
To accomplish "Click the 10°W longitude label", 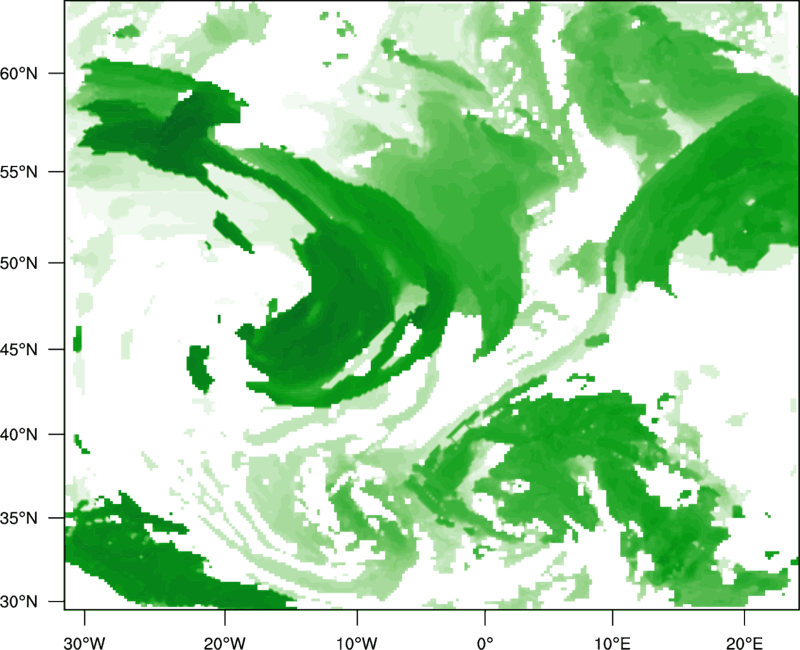I will [x=357, y=643].
